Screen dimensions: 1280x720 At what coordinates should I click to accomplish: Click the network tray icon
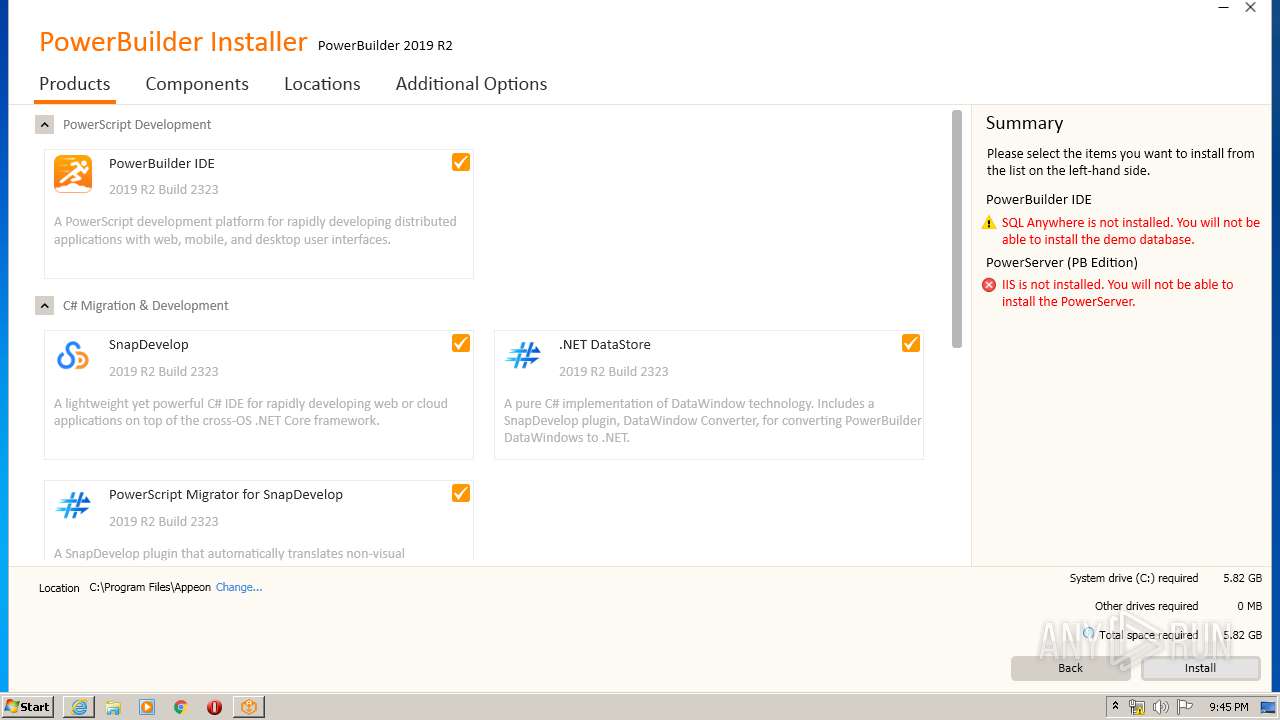click(1137, 707)
